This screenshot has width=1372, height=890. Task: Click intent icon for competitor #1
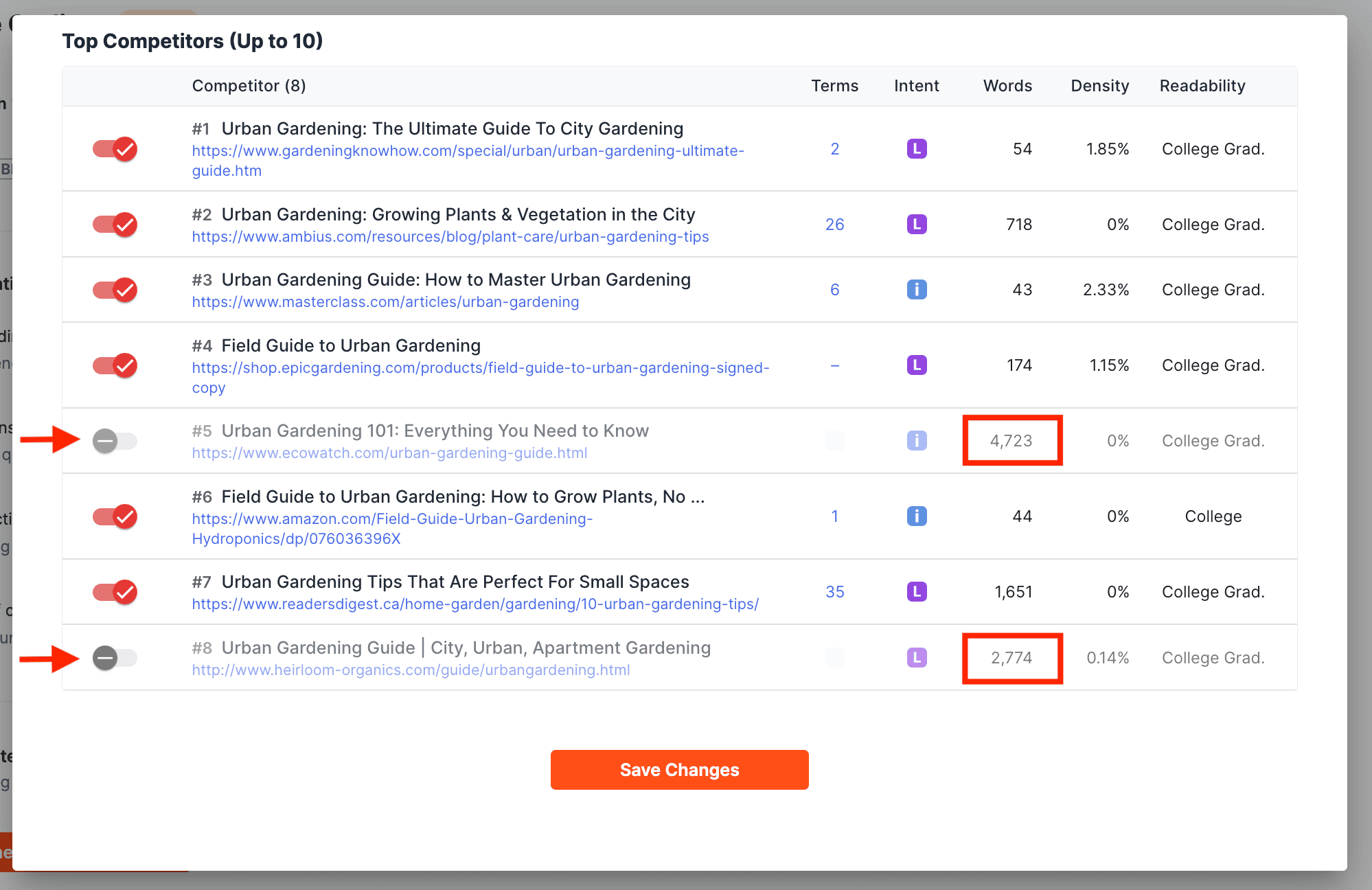[x=917, y=149]
